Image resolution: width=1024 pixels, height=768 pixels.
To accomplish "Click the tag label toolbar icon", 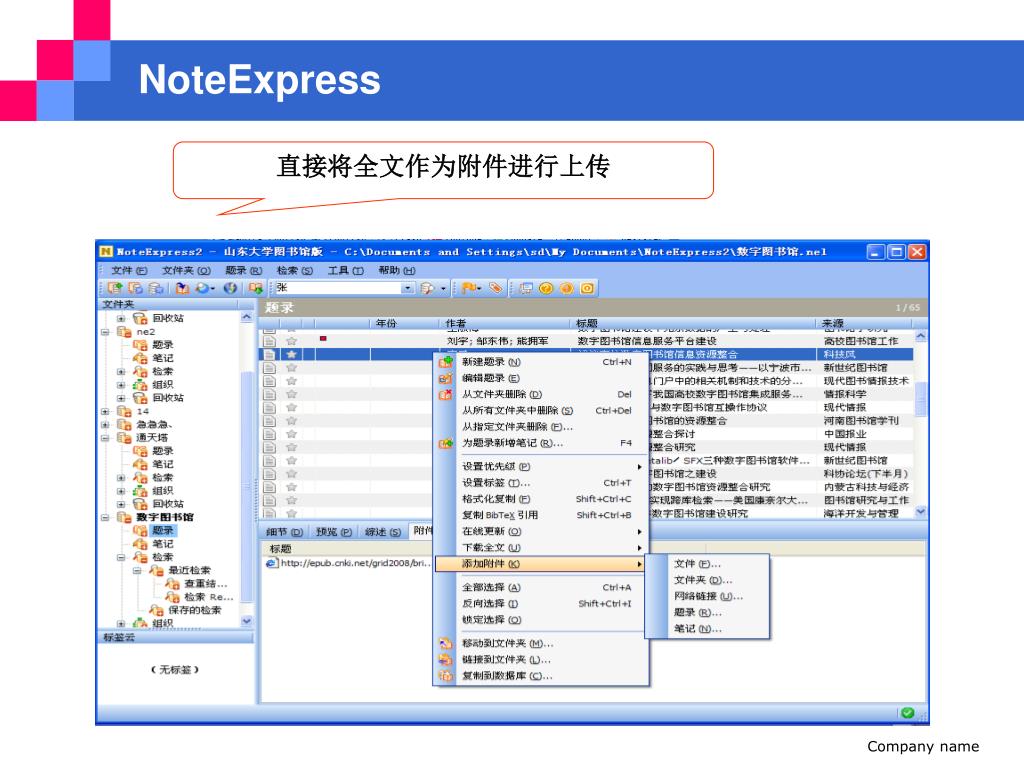I will (496, 288).
